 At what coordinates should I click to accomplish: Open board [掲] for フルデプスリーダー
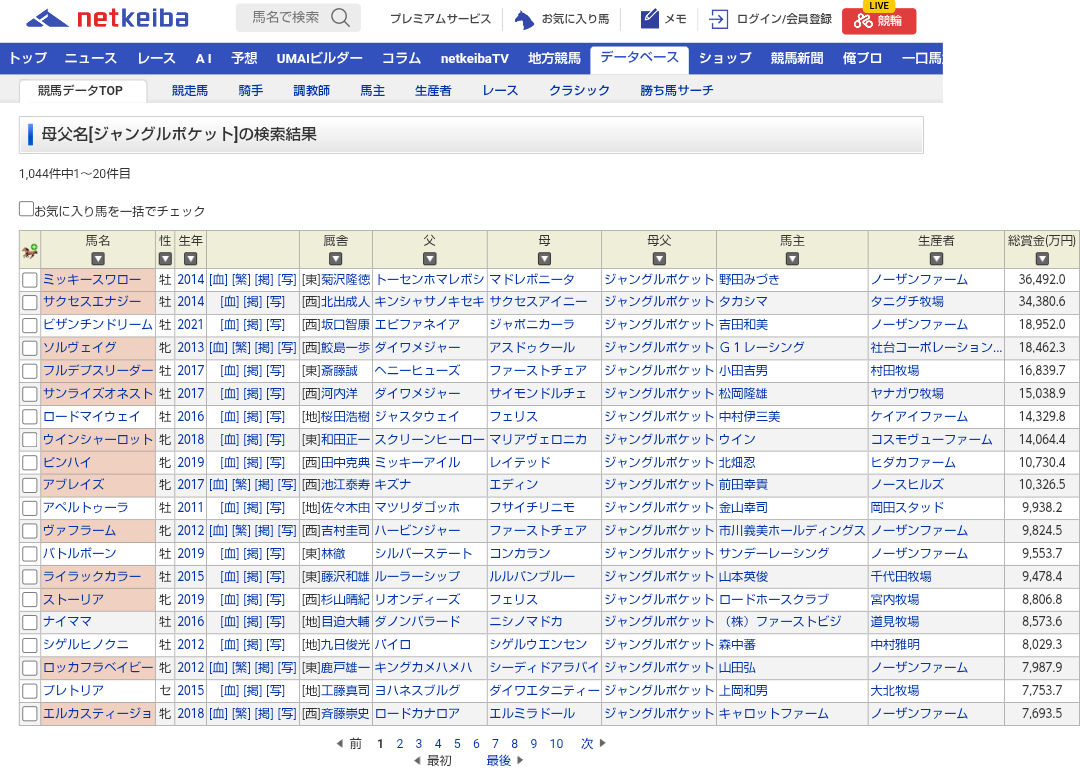click(253, 371)
